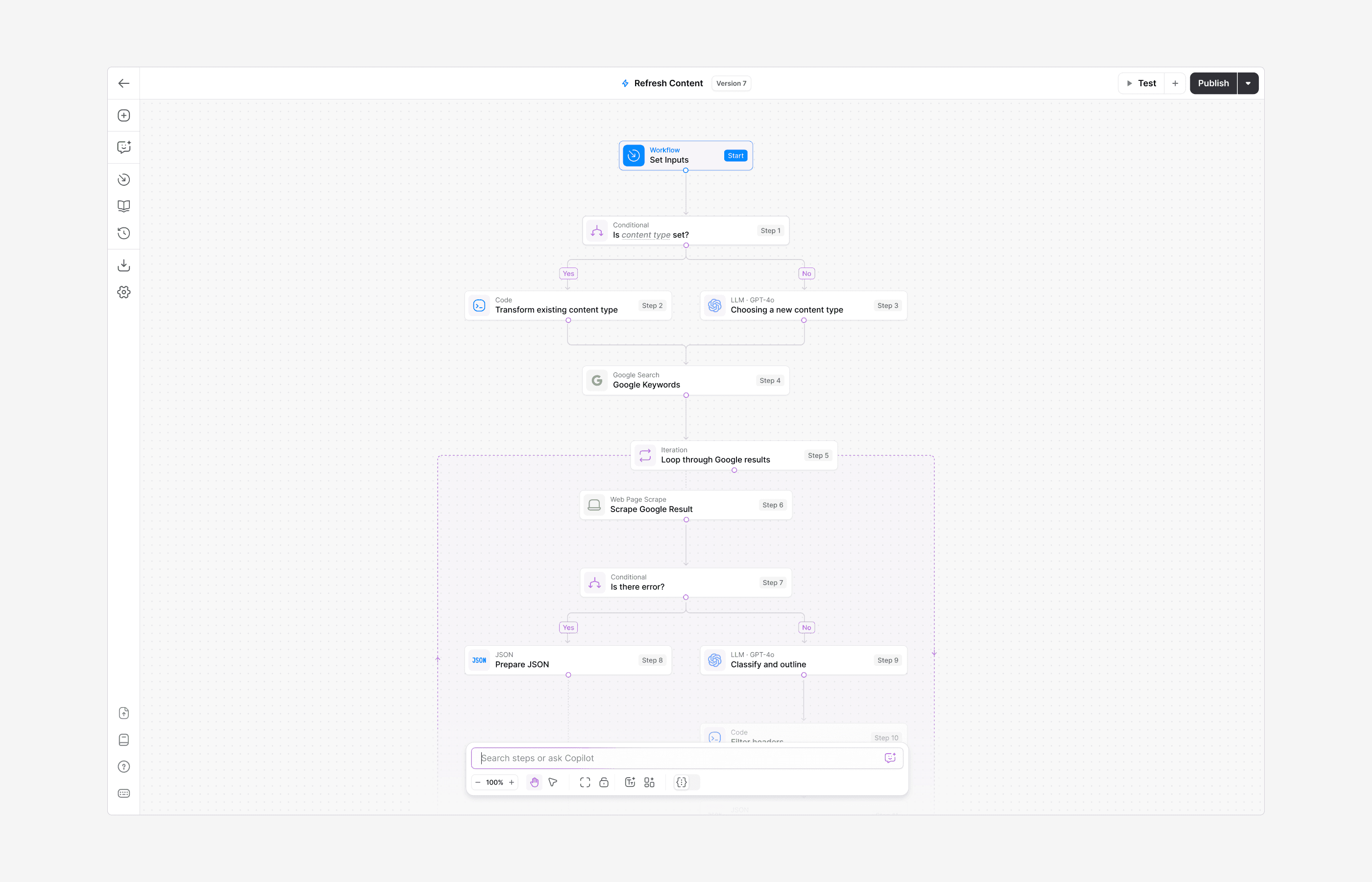Click the back arrow icon

123,83
